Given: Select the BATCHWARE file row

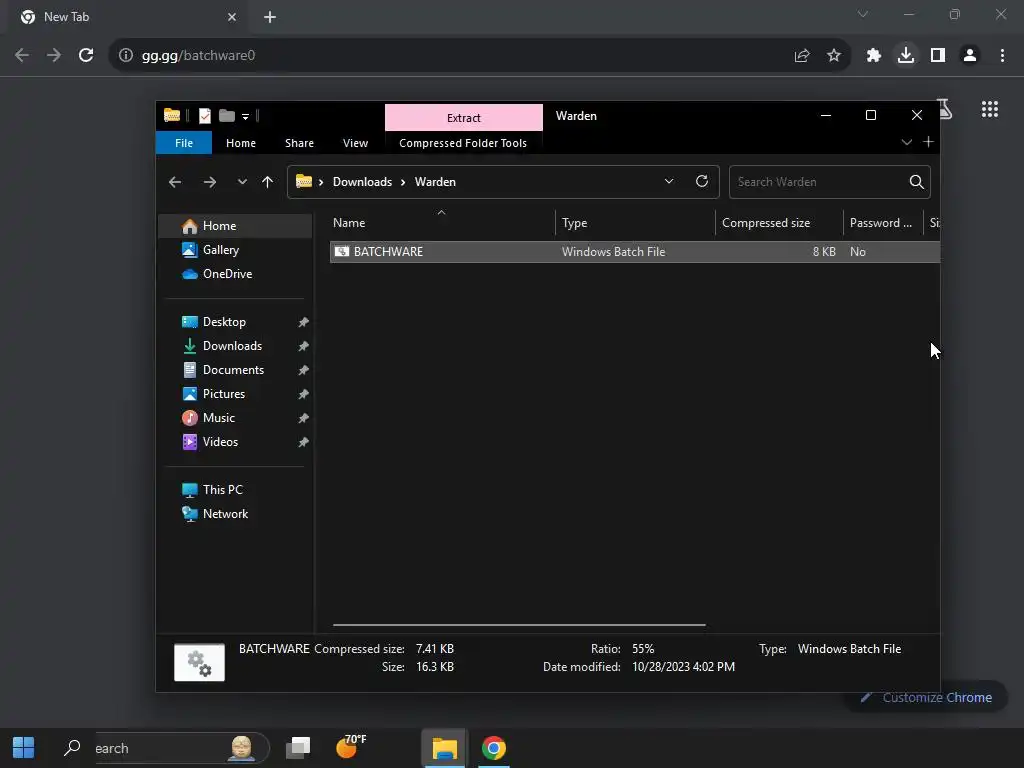Looking at the screenshot, I should (635, 252).
